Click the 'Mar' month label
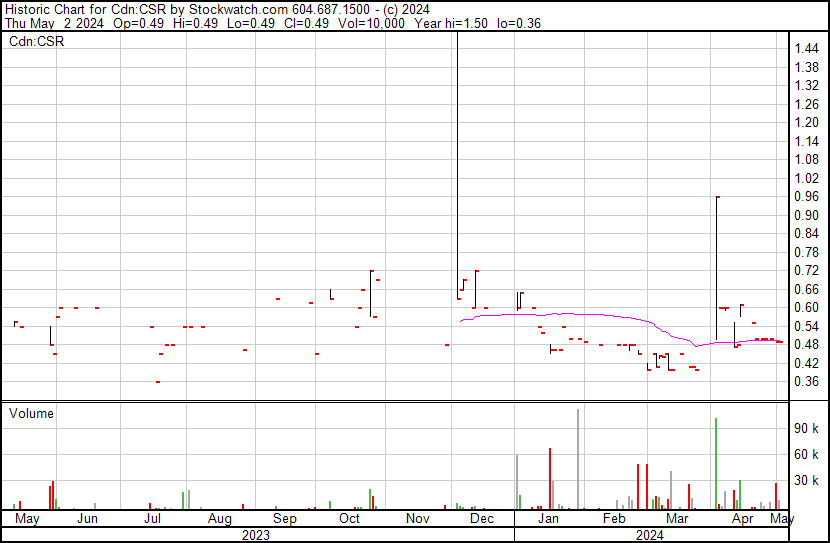 [678, 519]
